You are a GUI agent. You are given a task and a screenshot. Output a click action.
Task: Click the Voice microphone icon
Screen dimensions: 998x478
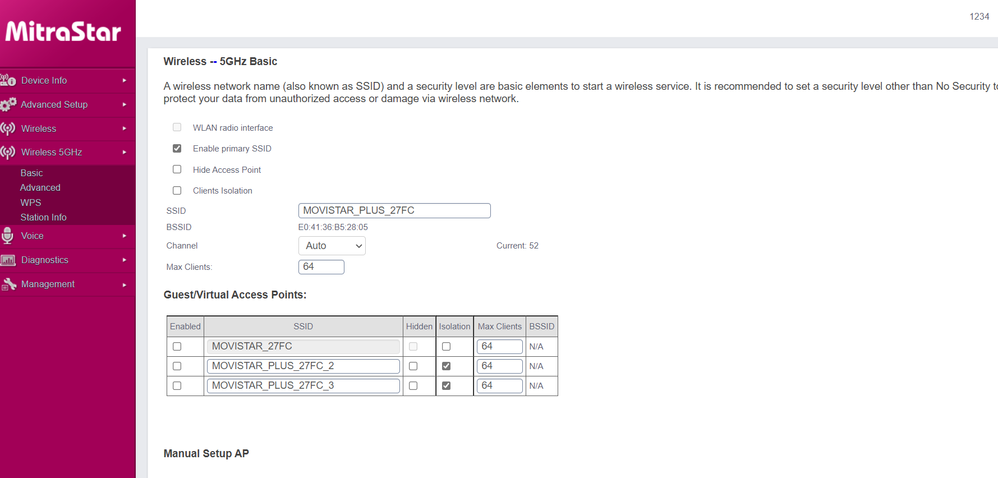pos(8,236)
